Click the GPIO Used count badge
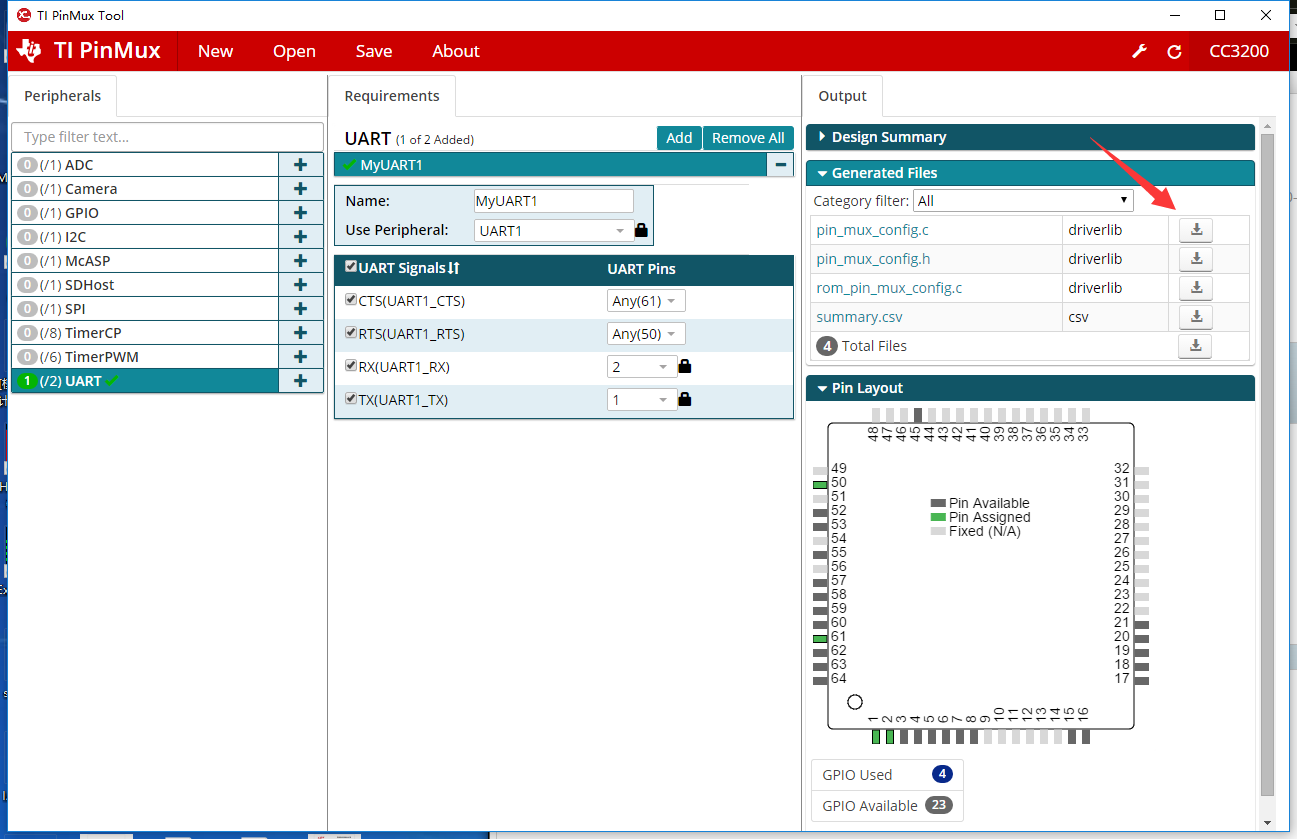Viewport: 1297px width, 839px height. [x=942, y=775]
